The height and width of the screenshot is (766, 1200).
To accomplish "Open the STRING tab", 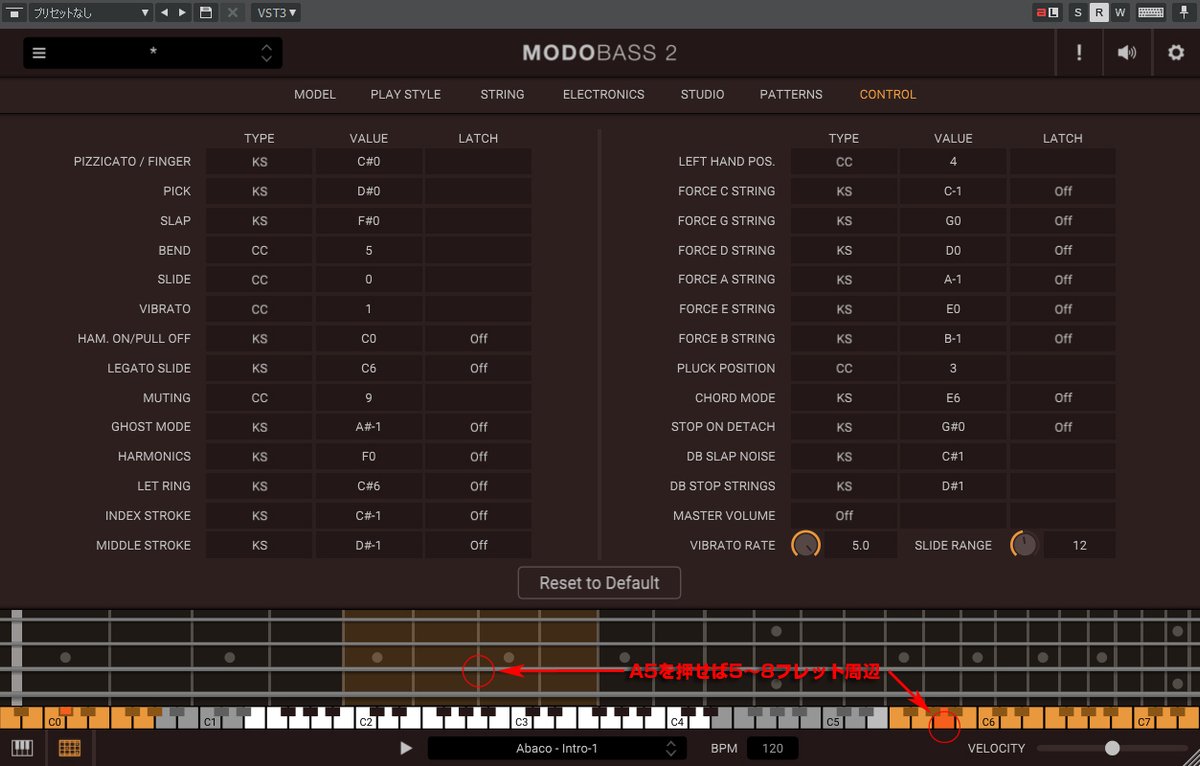I will [x=502, y=94].
